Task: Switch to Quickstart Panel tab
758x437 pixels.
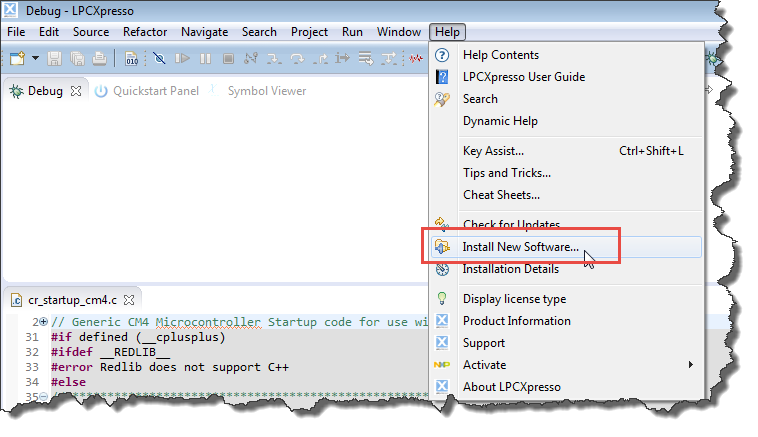Action: [155, 91]
